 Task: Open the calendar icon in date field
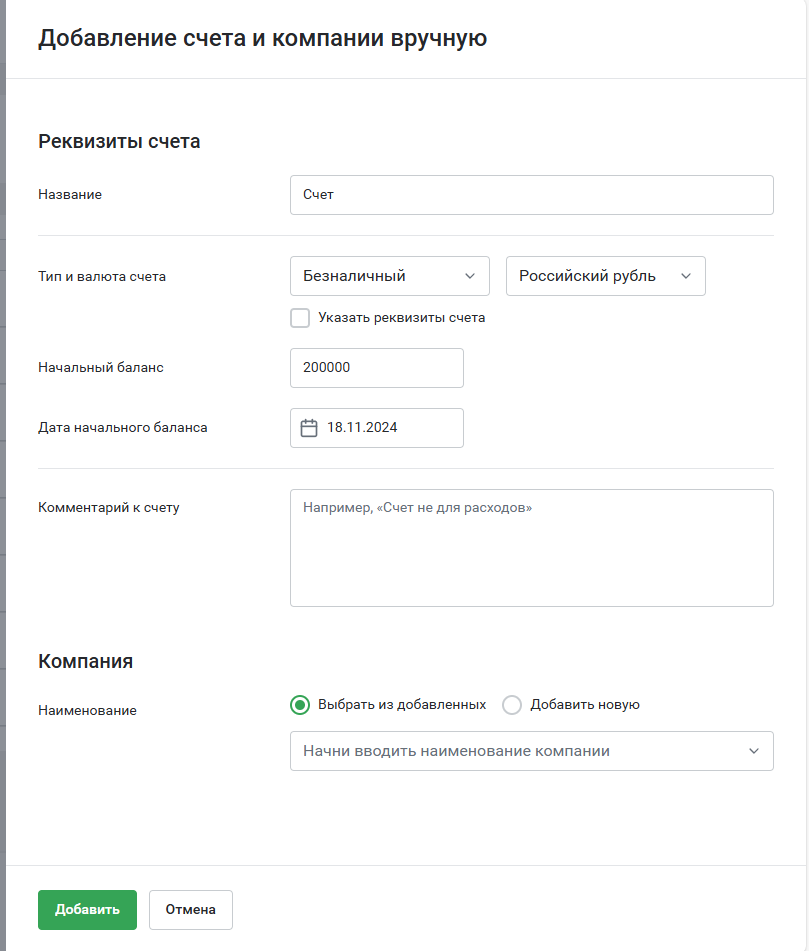[309, 428]
